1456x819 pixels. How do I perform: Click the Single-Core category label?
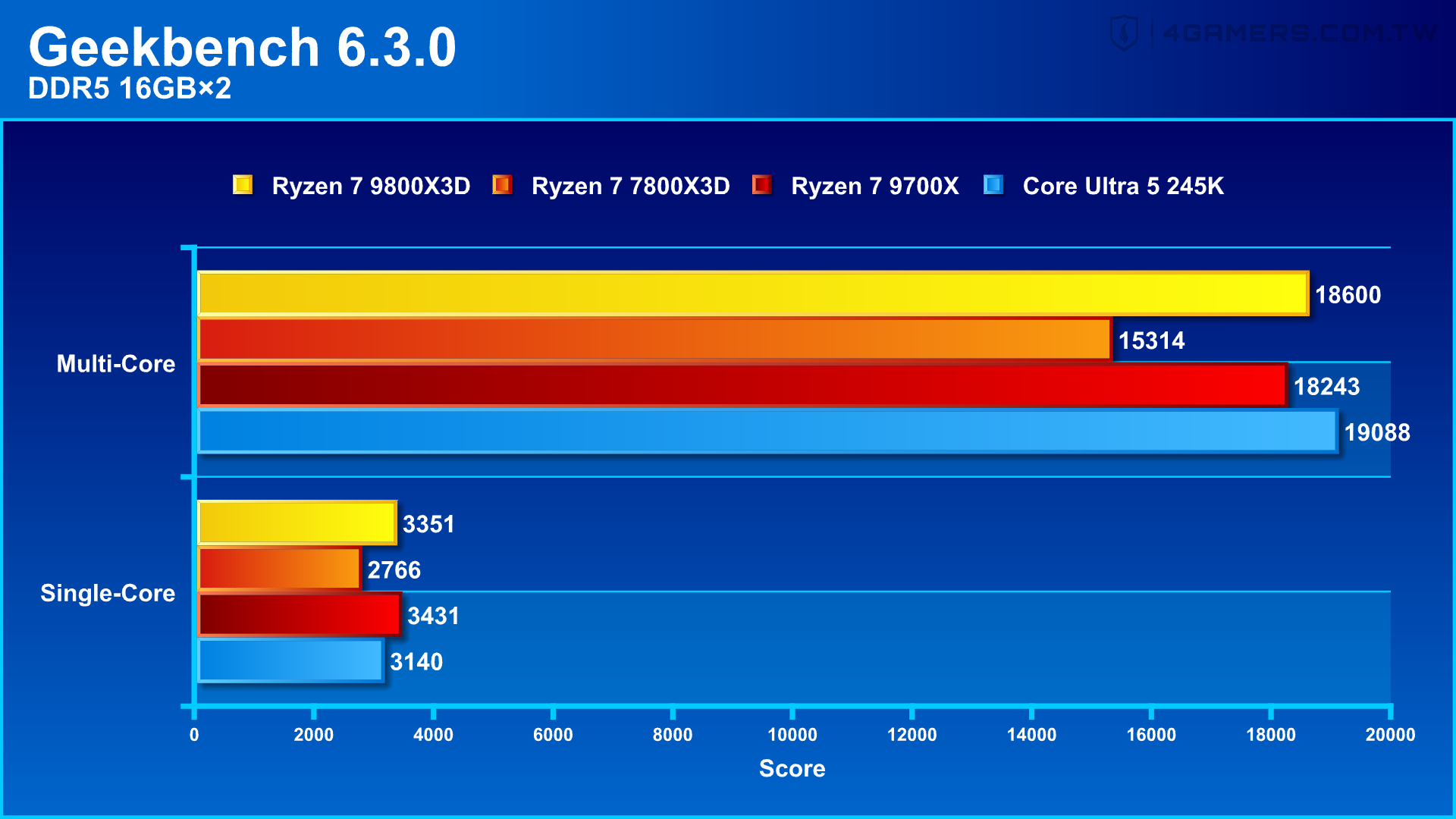108,593
